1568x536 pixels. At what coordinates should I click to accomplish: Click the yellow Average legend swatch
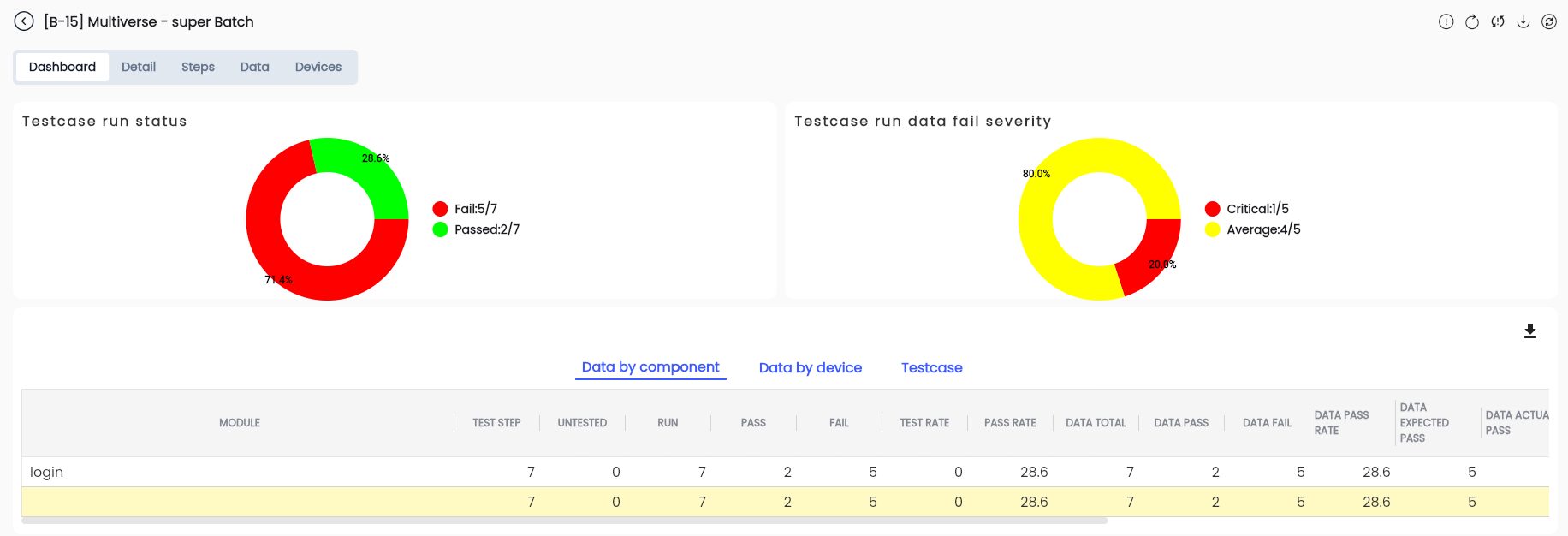coord(1213,229)
